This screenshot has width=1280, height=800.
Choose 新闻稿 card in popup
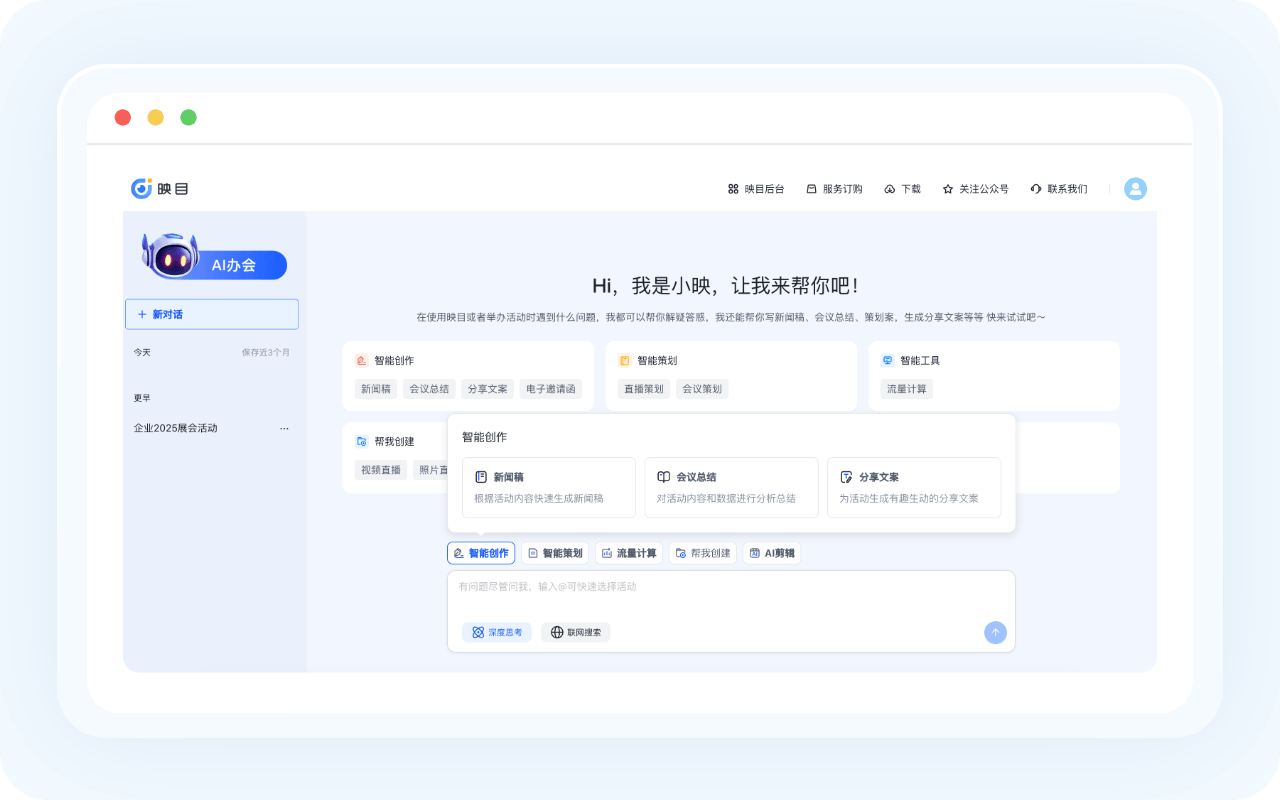pyautogui.click(x=549, y=487)
